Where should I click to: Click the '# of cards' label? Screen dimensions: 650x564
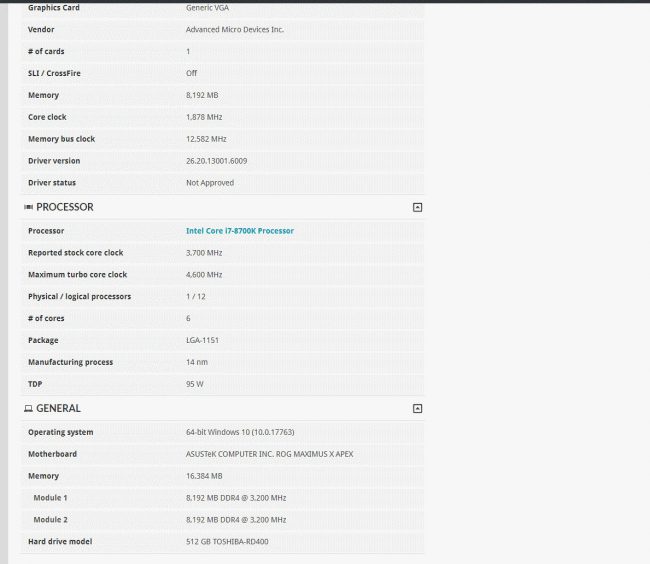click(x=46, y=51)
